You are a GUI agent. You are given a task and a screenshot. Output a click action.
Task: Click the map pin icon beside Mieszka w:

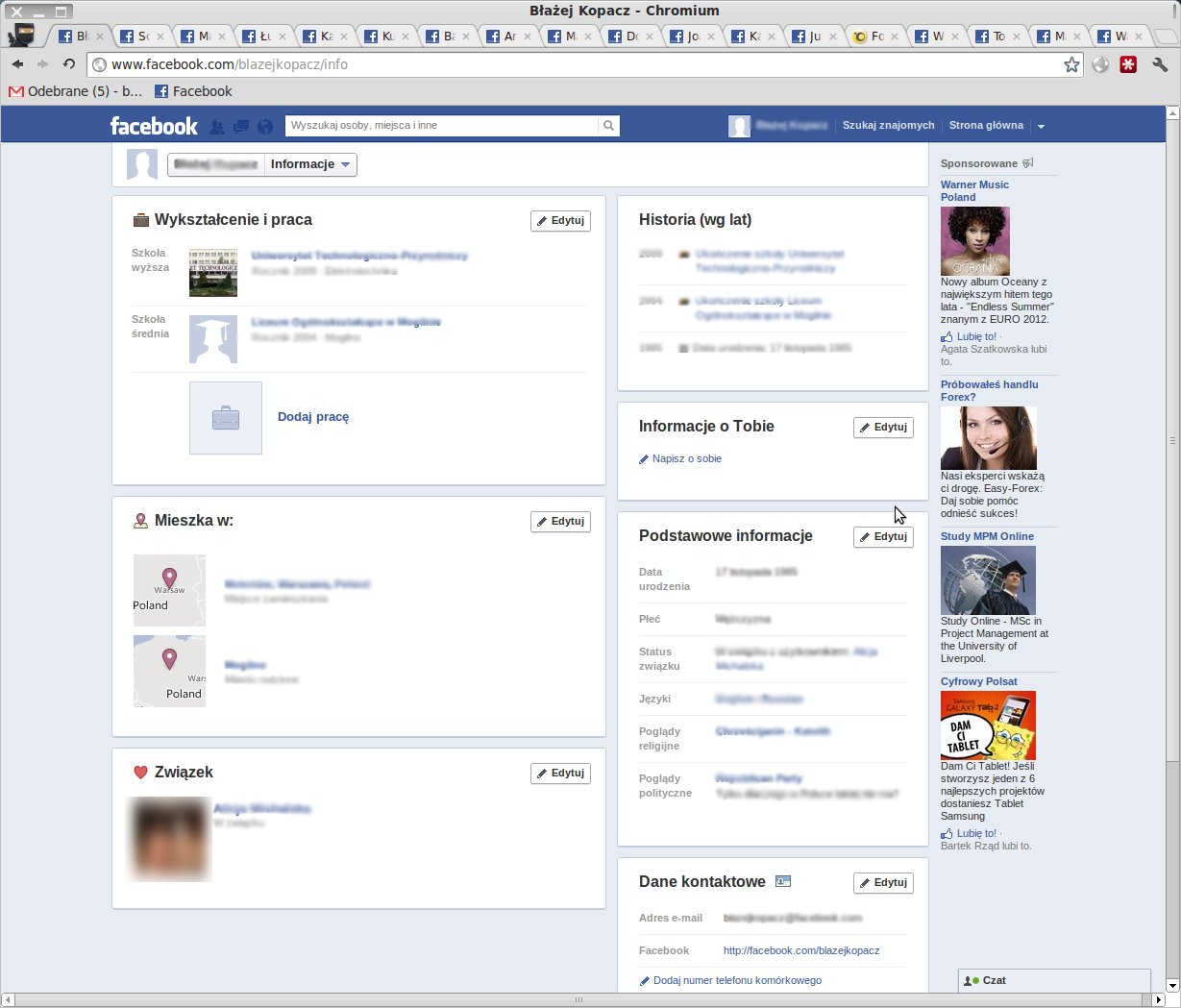(140, 521)
